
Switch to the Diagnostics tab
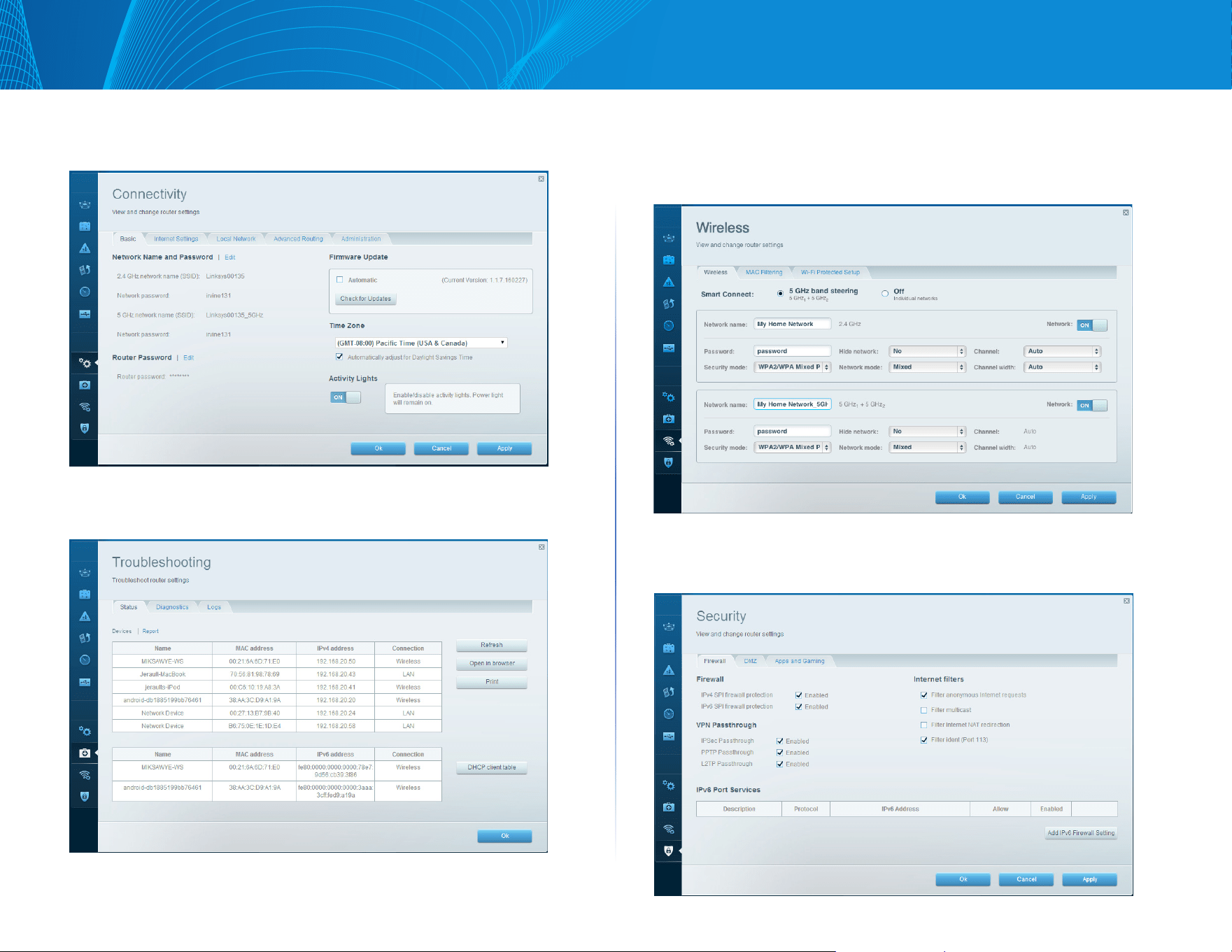172,607
